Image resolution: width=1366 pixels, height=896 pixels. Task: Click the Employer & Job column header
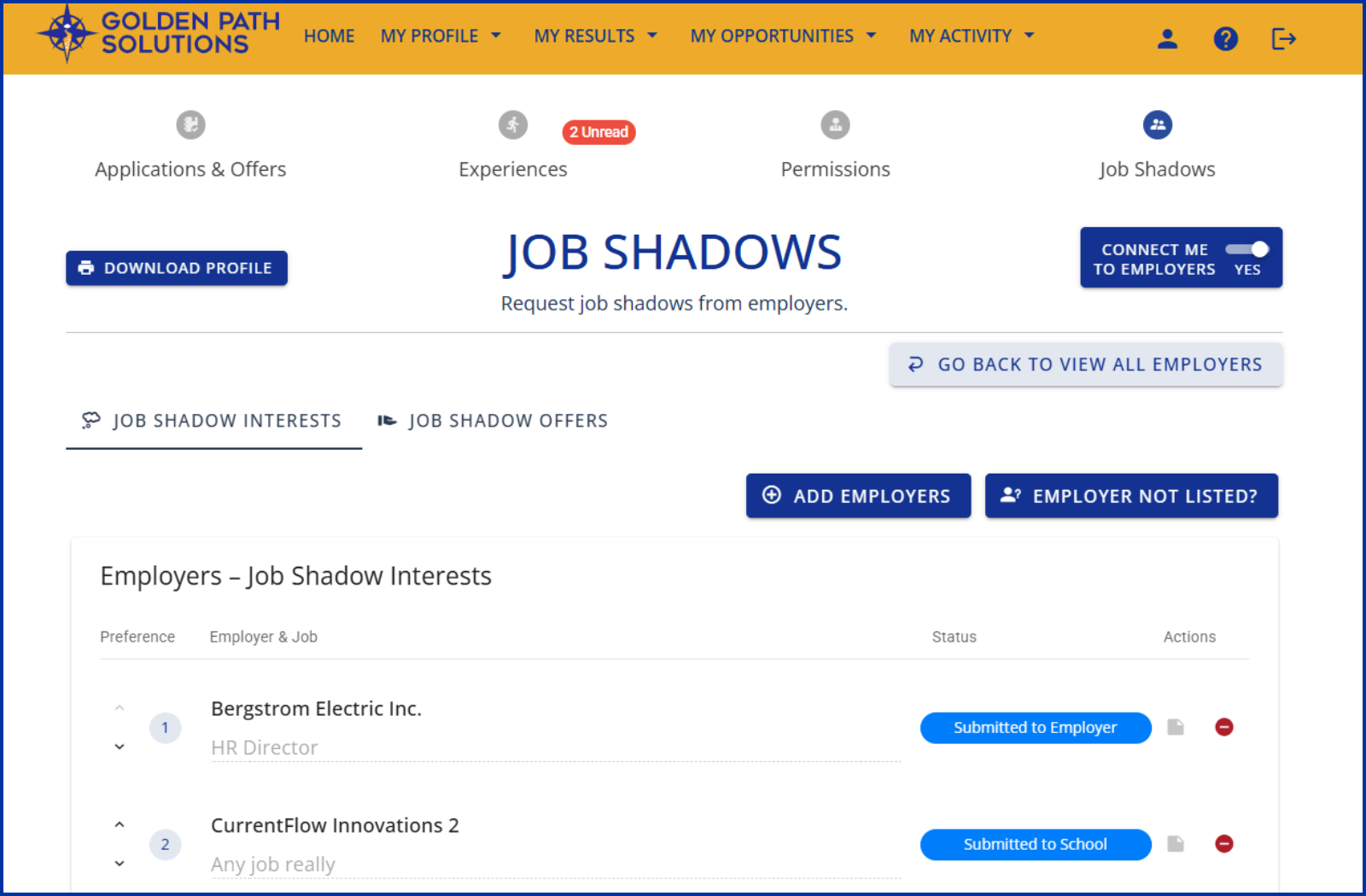click(x=264, y=637)
